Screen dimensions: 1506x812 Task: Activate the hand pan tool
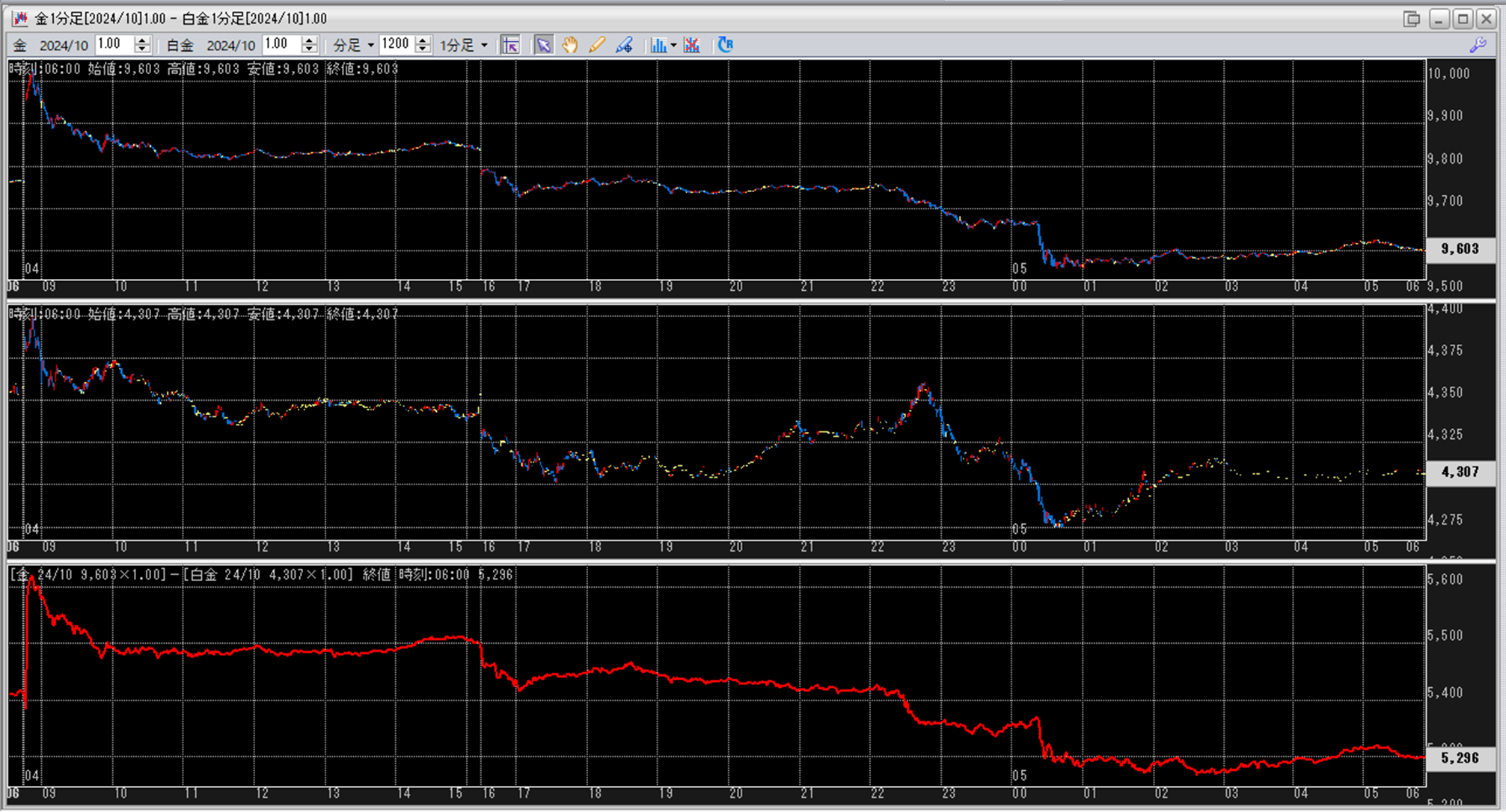pos(570,46)
